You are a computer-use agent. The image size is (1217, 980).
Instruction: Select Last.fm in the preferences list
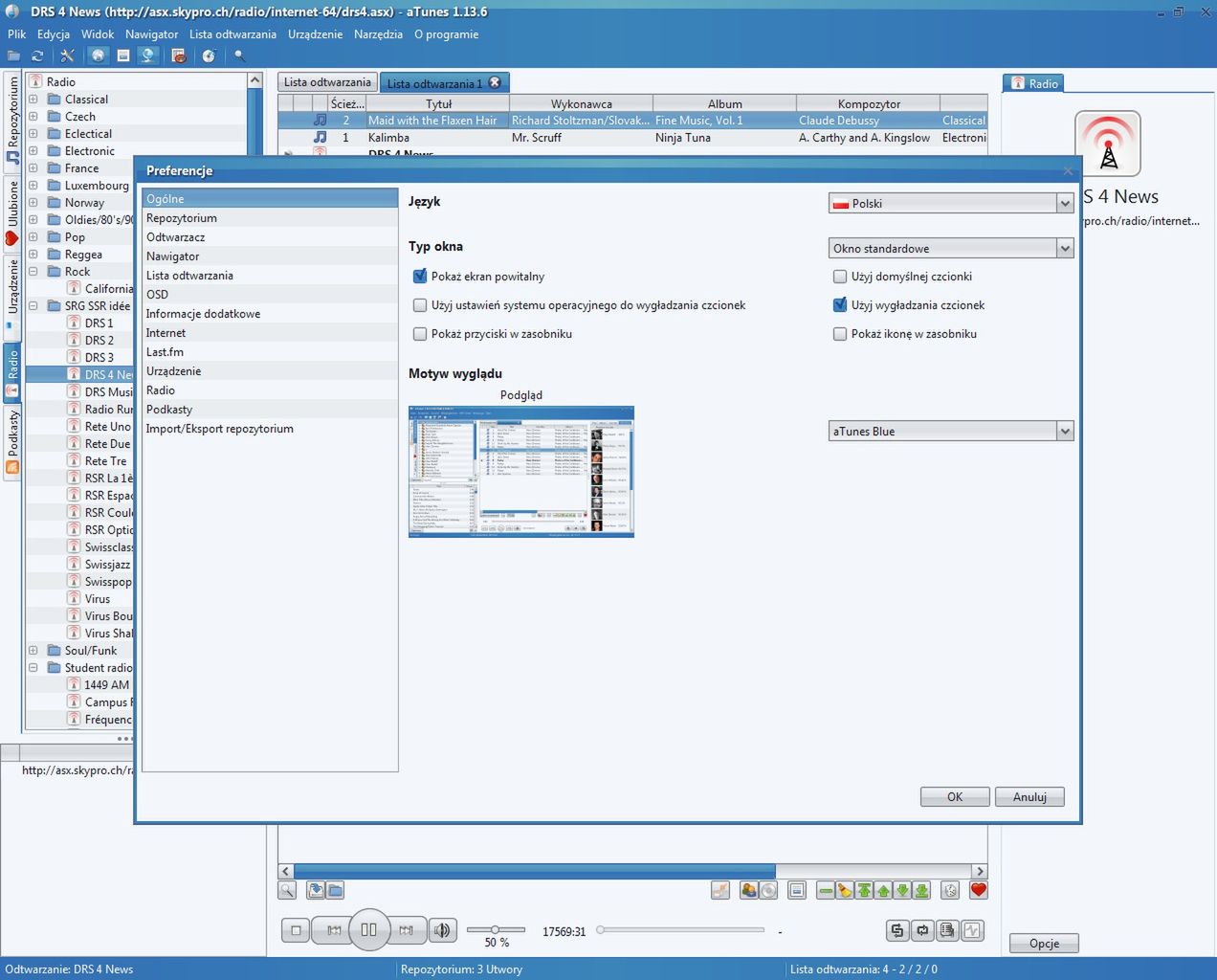click(270, 352)
